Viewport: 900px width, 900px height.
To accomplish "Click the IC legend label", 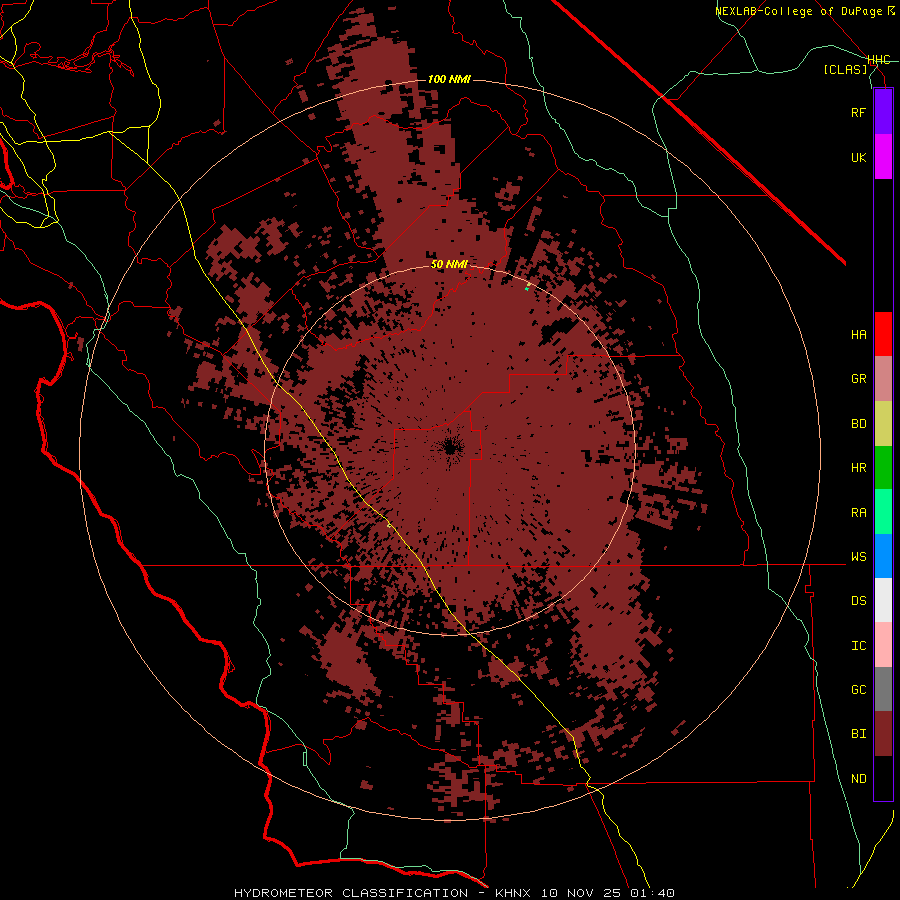I will click(x=858, y=646).
